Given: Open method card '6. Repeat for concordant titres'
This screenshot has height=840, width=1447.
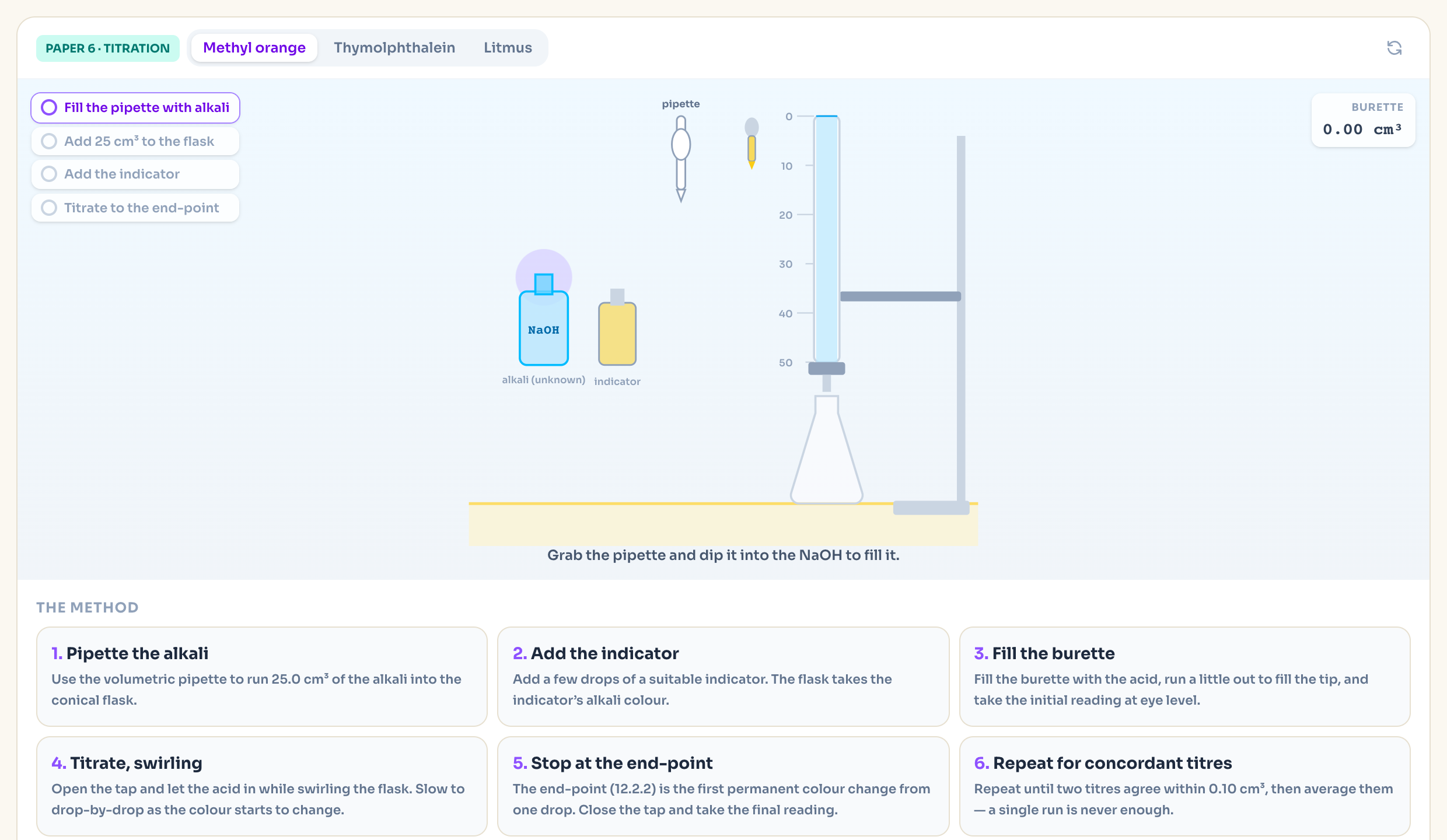Looking at the screenshot, I should pyautogui.click(x=1184, y=786).
